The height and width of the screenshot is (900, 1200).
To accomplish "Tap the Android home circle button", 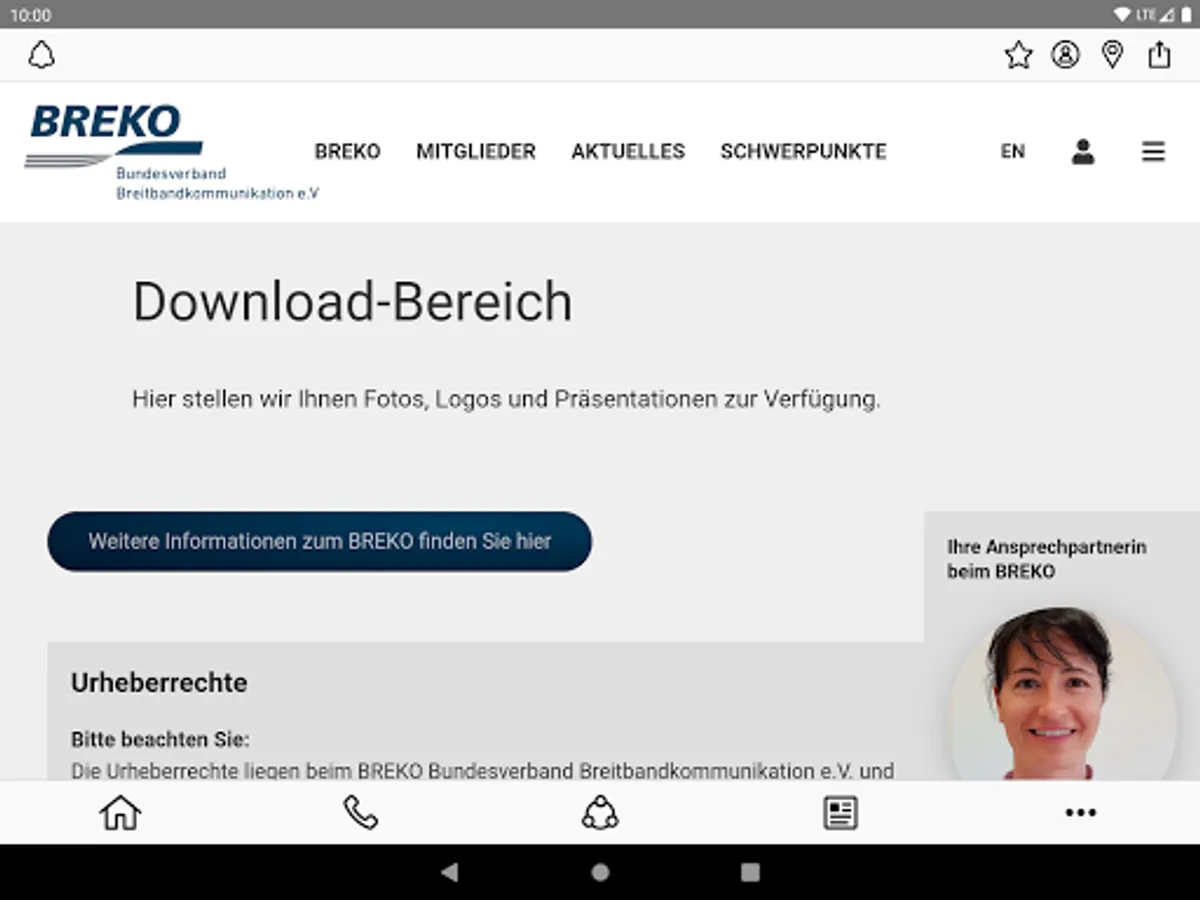I will [600, 872].
